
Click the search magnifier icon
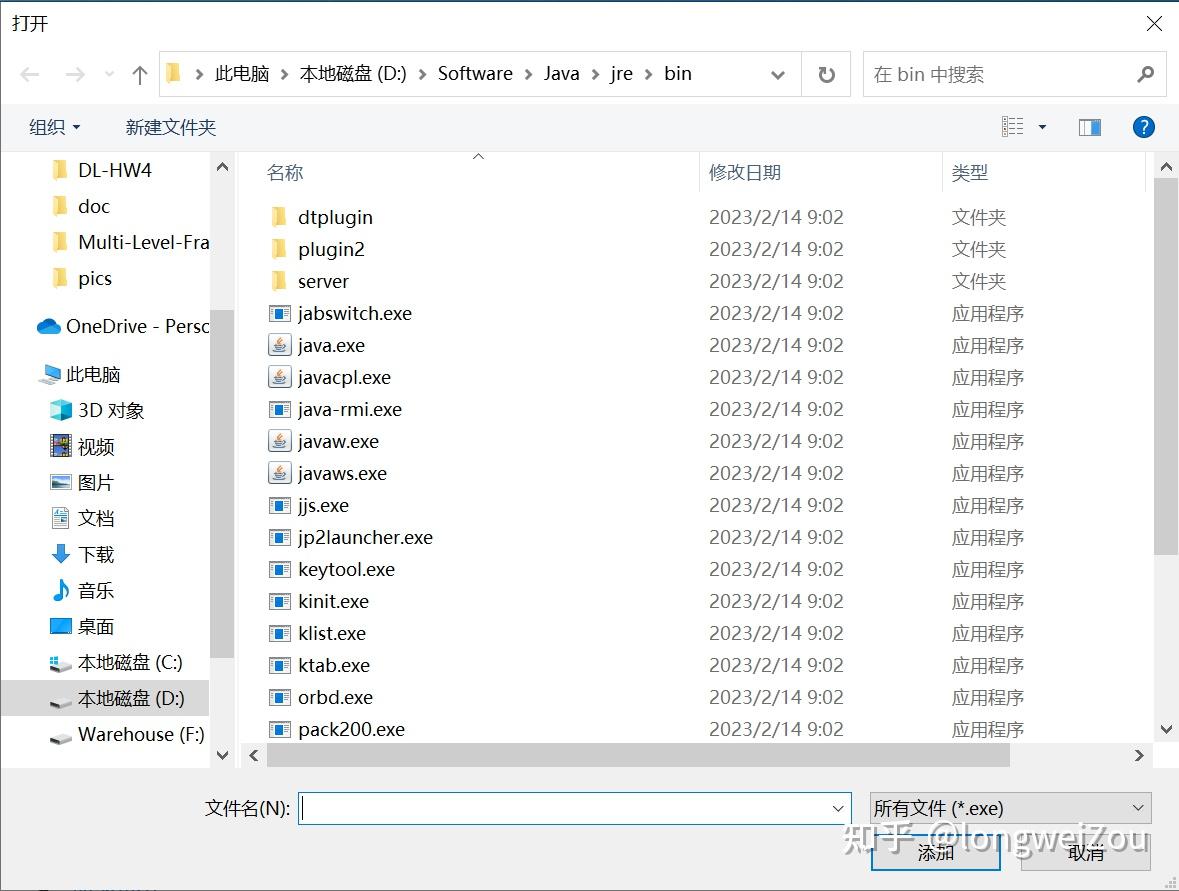click(x=1145, y=74)
